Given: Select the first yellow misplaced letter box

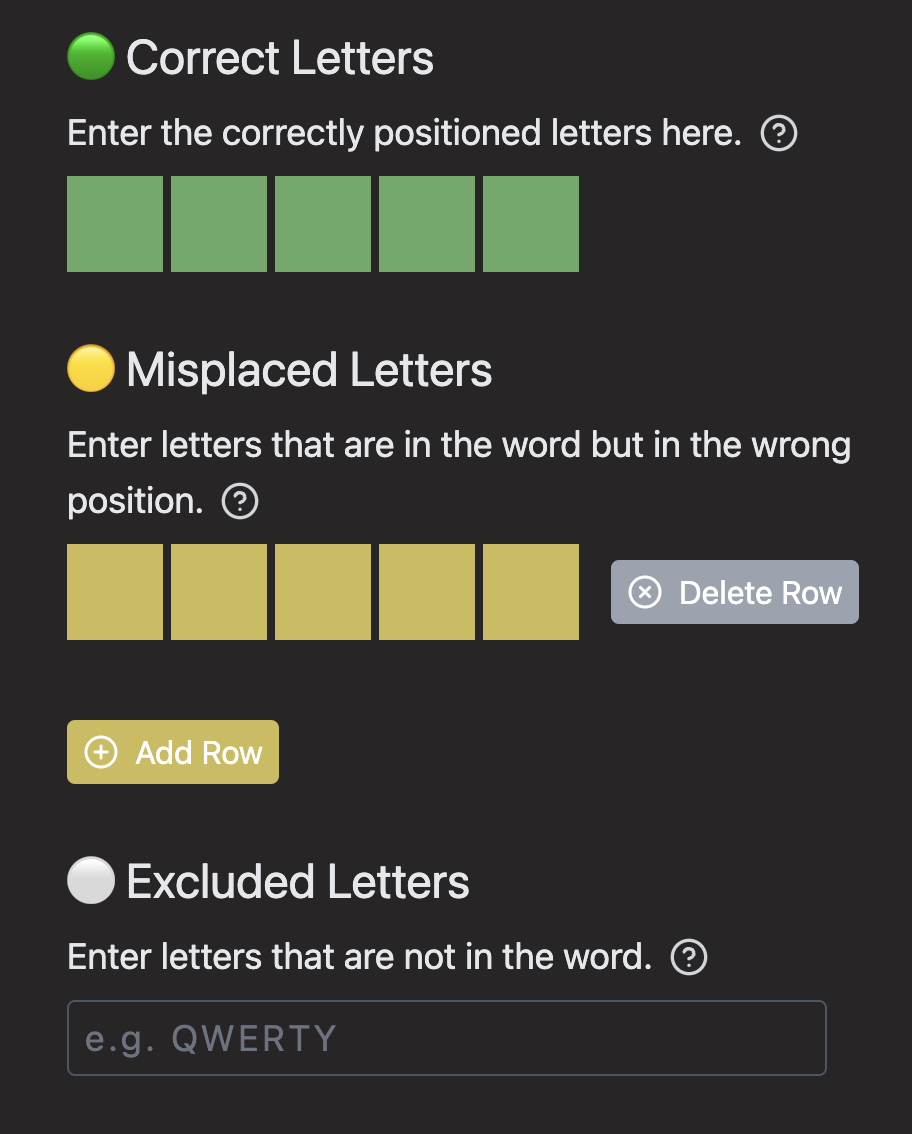Looking at the screenshot, I should click(115, 591).
